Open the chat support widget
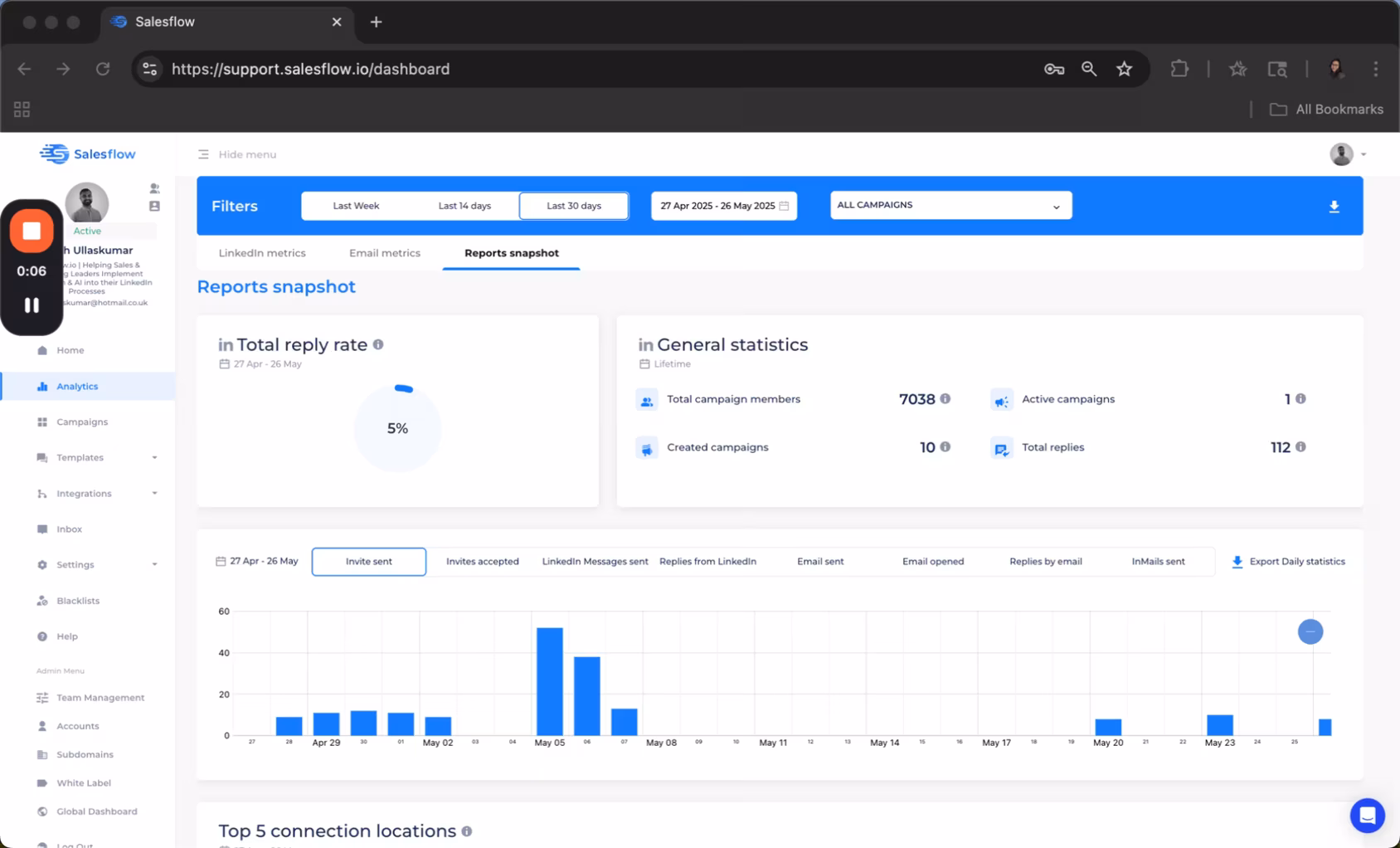 pos(1367,815)
